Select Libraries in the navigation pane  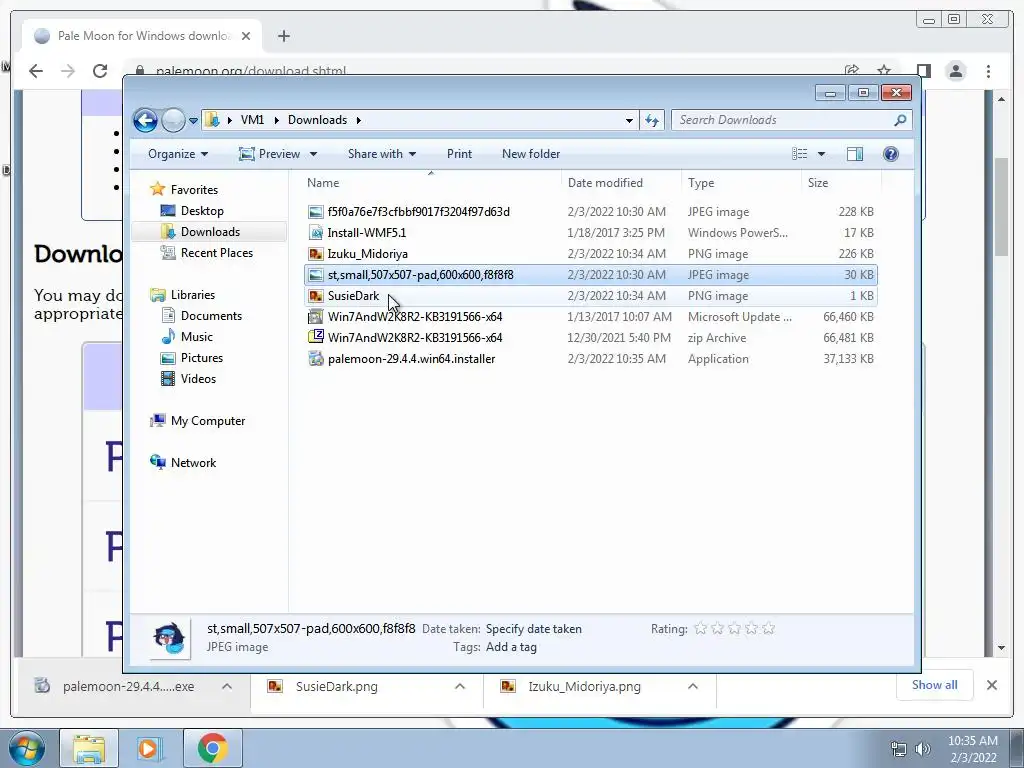(x=193, y=295)
